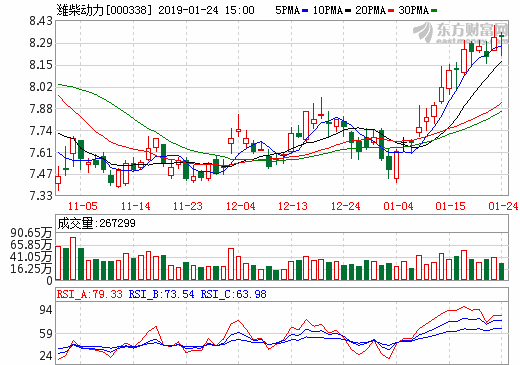Click price axis label 7.33
Viewport: 520px width, 365px height.
point(41,195)
